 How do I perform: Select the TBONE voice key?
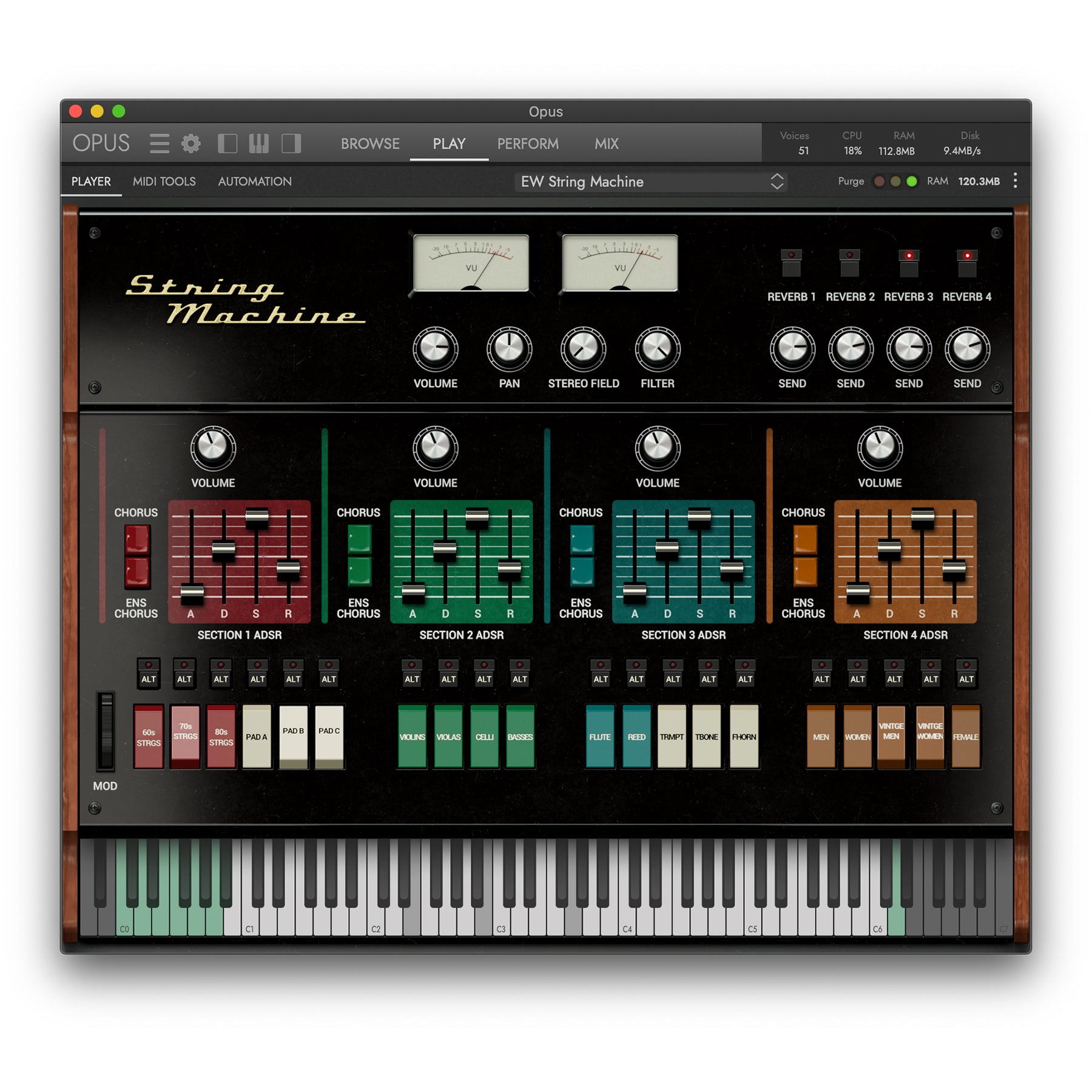click(707, 736)
